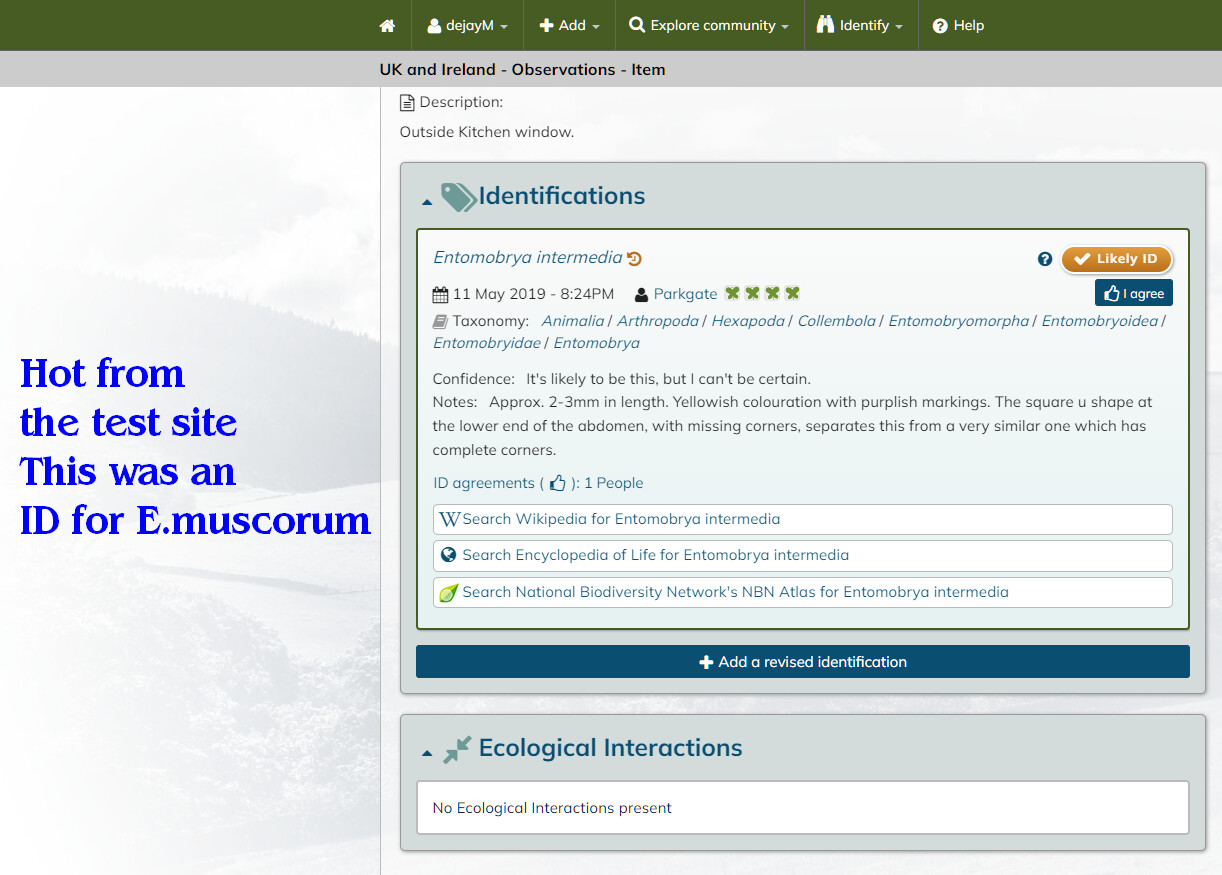Viewport: 1222px width, 875px height.
Task: Click the ID agreements thumbs-up icon
Action: click(558, 483)
